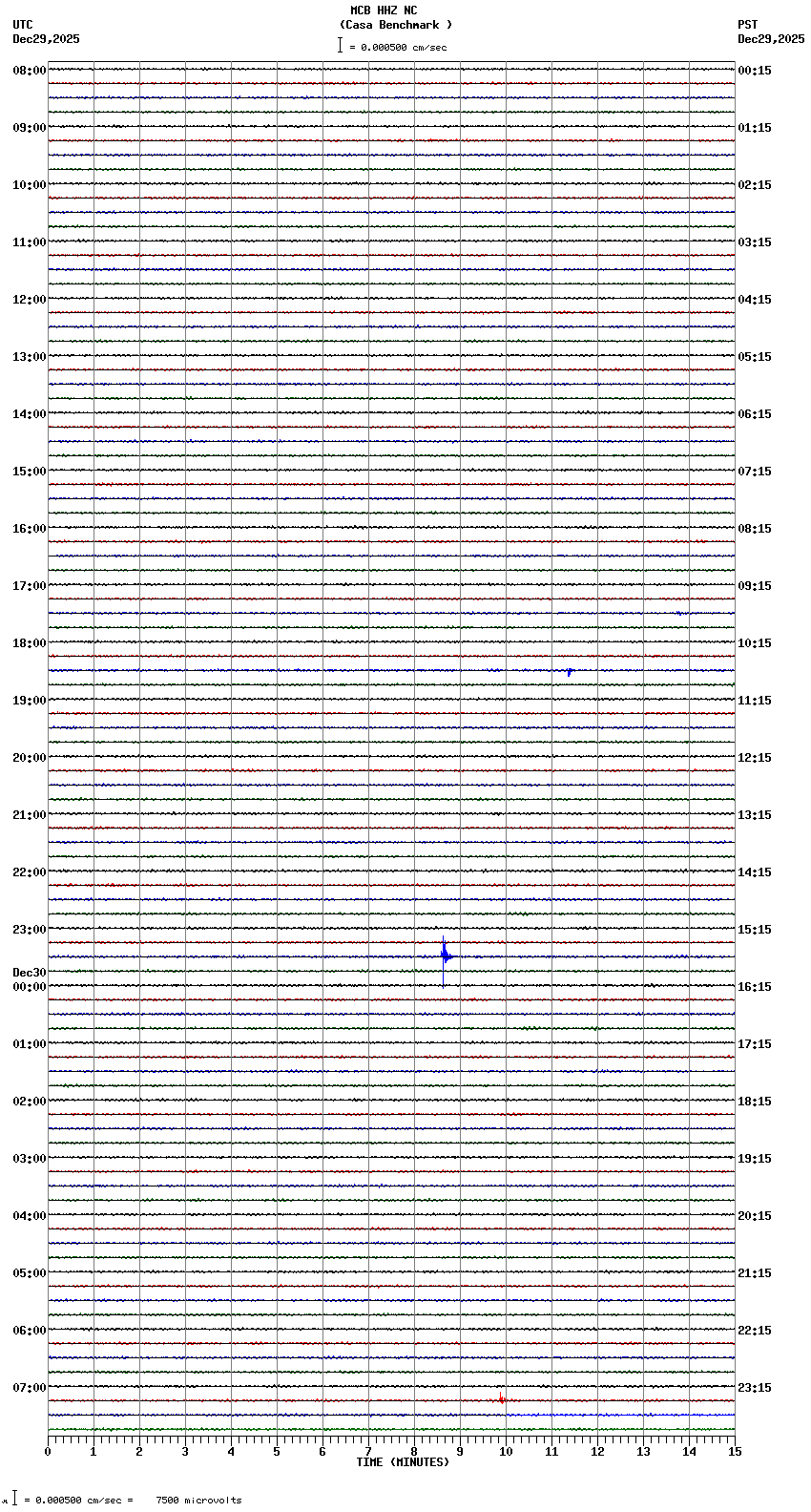The height and width of the screenshot is (1512, 811).
Task: Click the 05:15 PST row label
Action: click(x=755, y=357)
